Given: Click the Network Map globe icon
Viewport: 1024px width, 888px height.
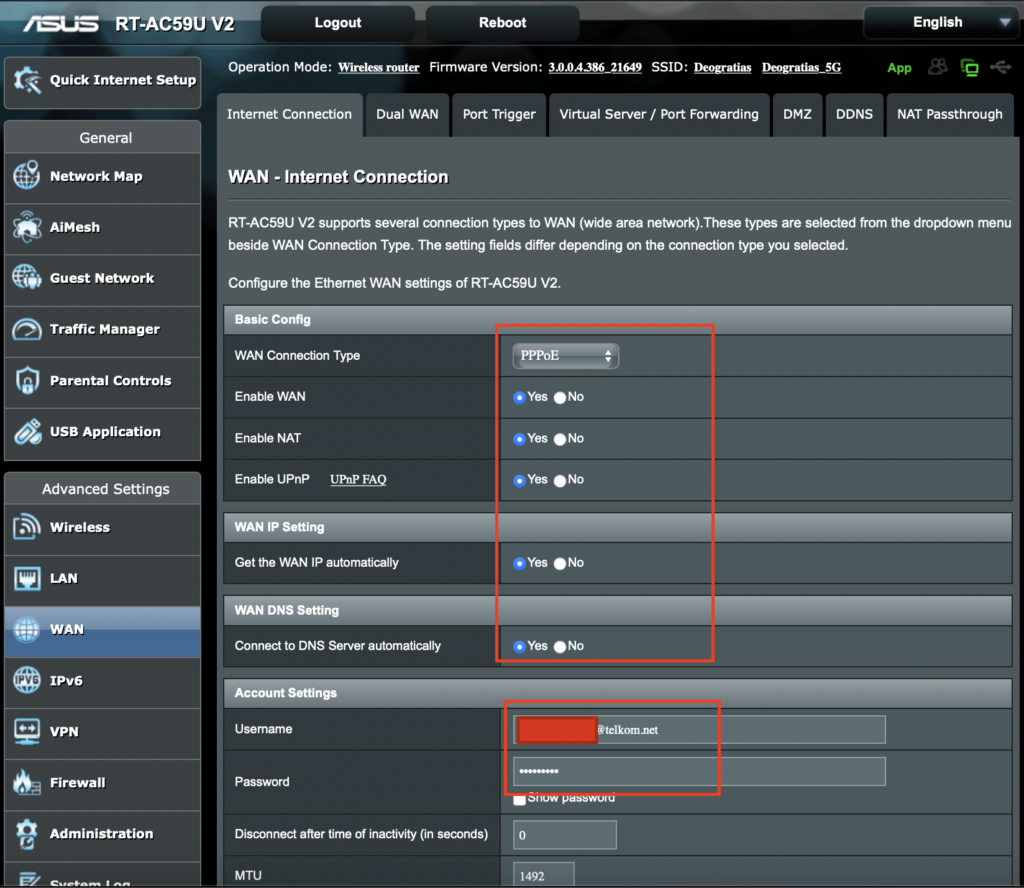Looking at the screenshot, I should (26, 176).
